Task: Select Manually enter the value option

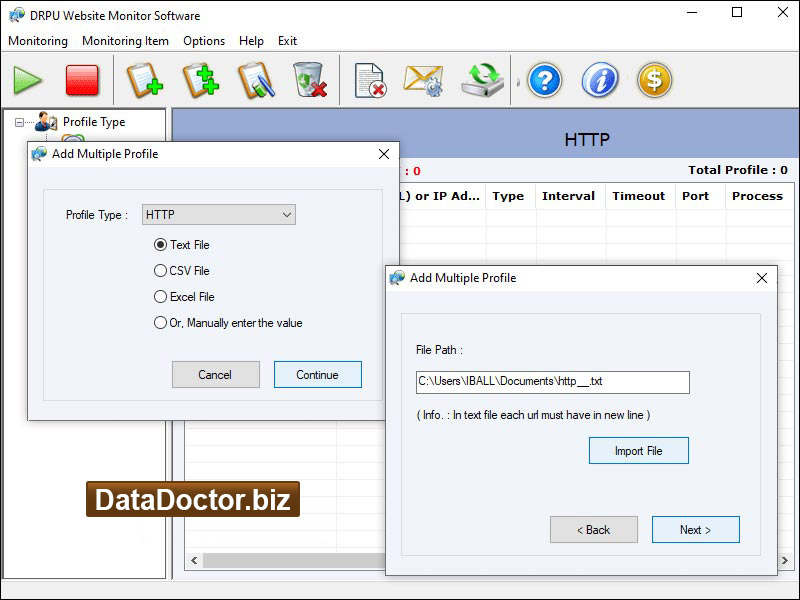Action: click(228, 323)
